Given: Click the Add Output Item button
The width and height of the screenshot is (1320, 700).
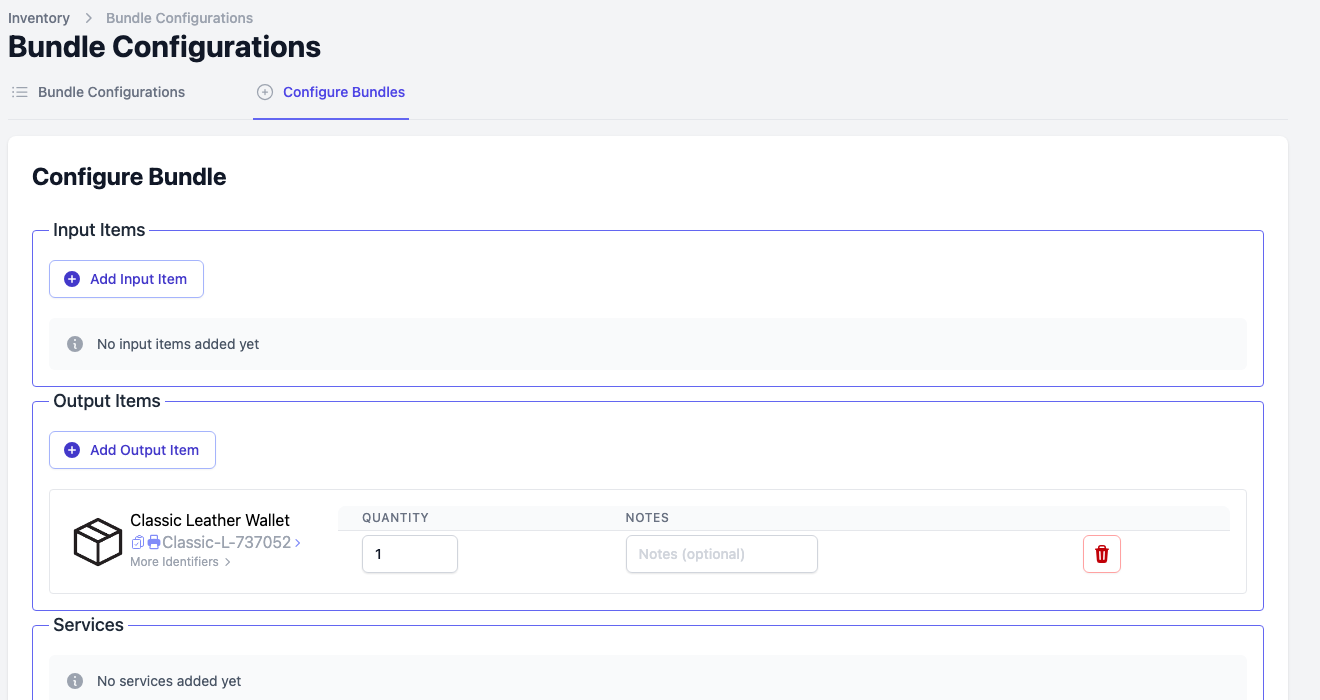Looking at the screenshot, I should 132,450.
